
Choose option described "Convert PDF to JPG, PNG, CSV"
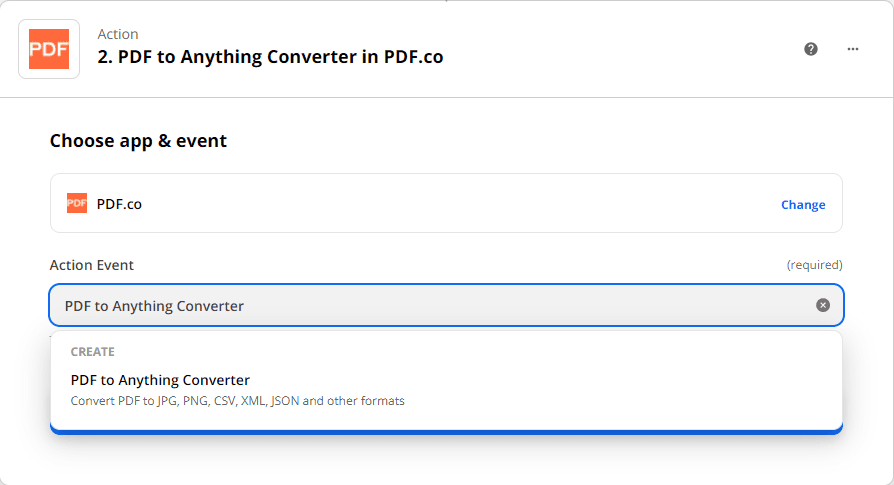pyautogui.click(x=237, y=401)
